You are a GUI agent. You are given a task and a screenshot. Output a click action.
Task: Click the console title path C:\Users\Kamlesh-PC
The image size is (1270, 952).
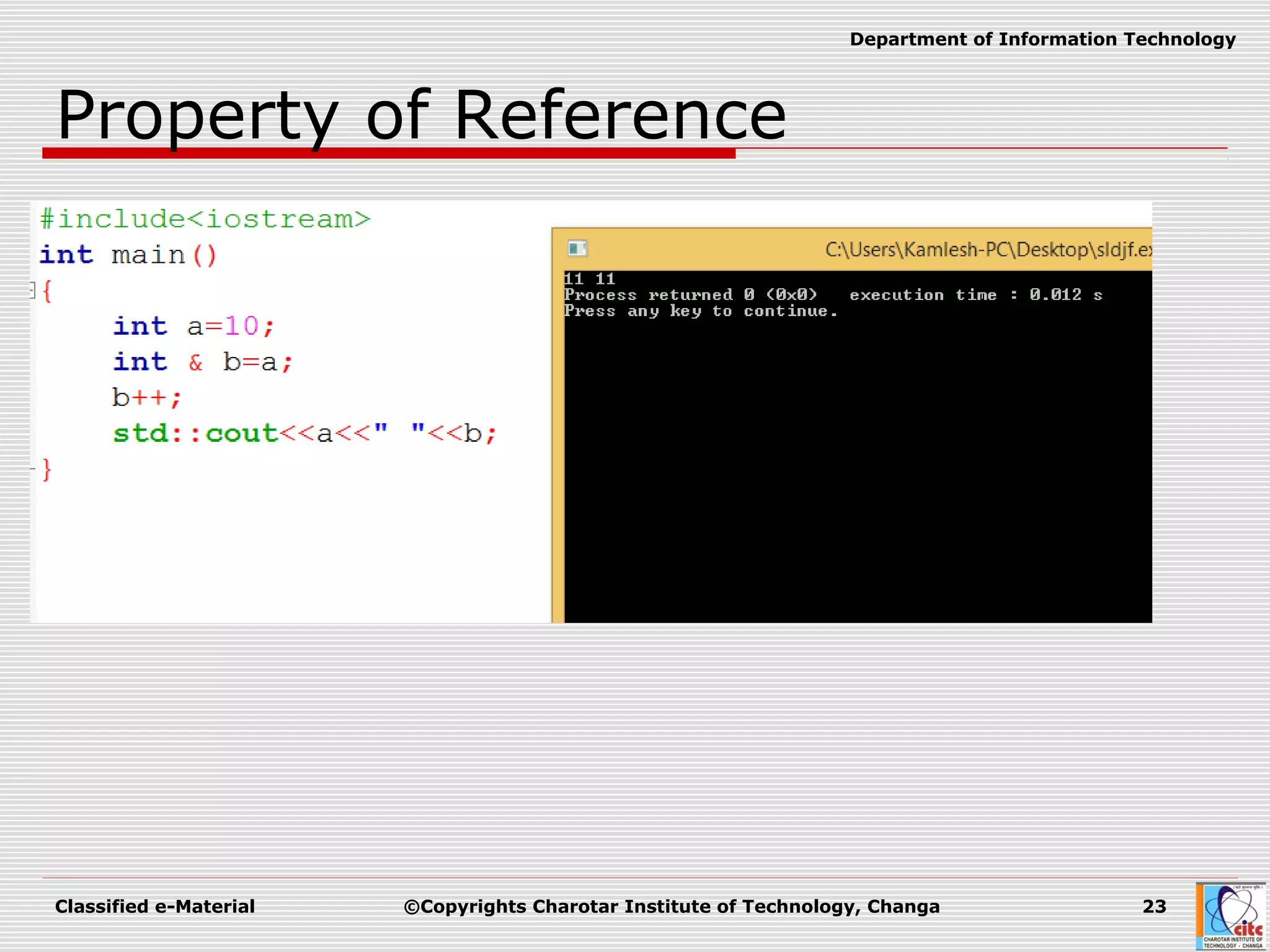coord(987,250)
